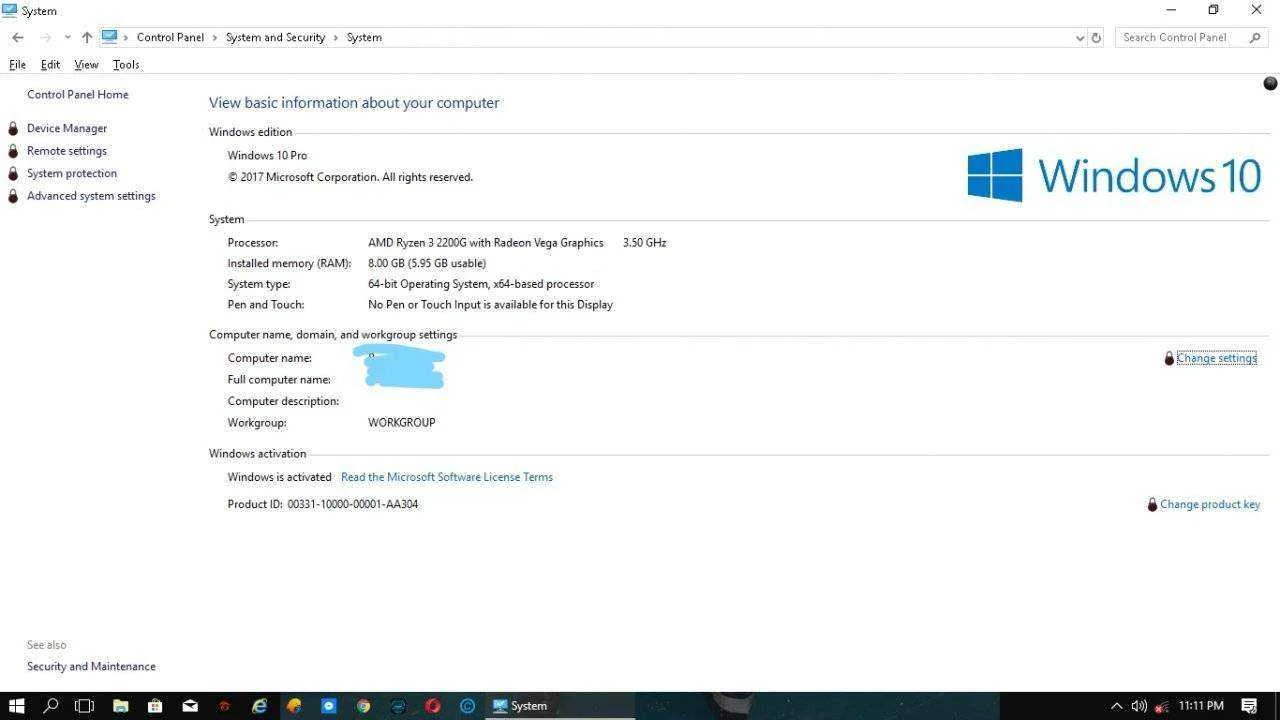Click Control Panel in the breadcrumb
The width and height of the screenshot is (1280, 720).
tap(170, 37)
